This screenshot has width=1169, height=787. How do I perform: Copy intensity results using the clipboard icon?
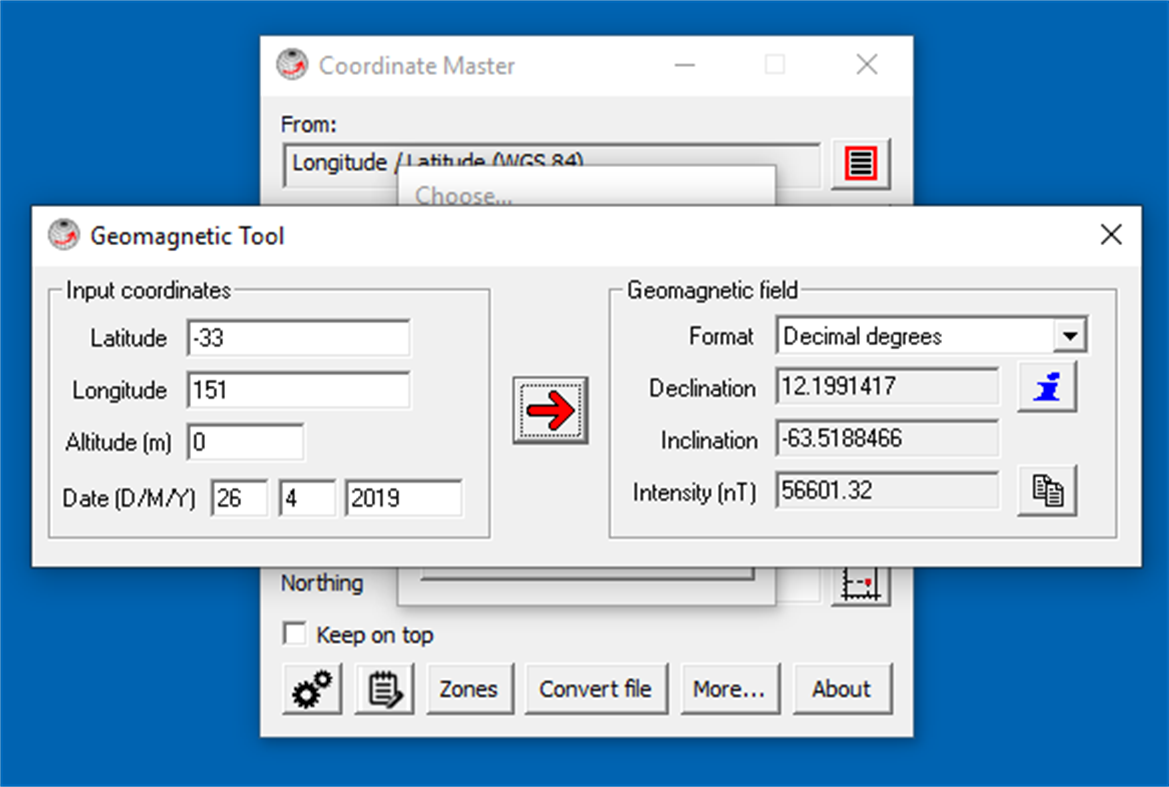pos(1047,491)
